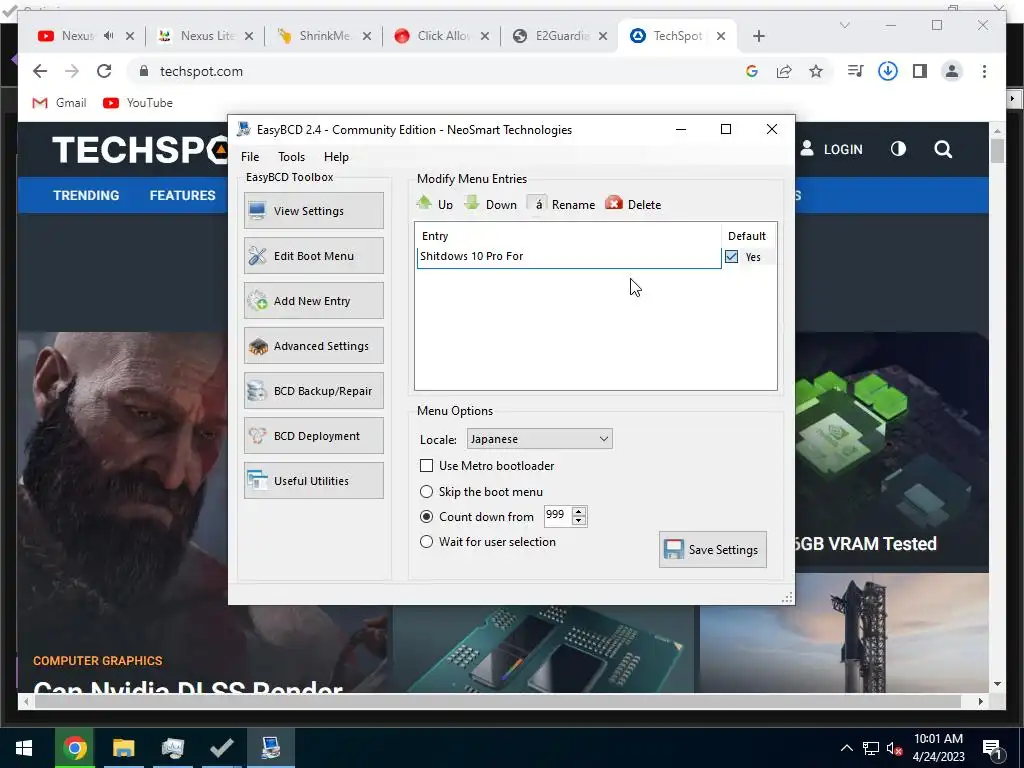Open checkmark app in taskbar

point(222,748)
